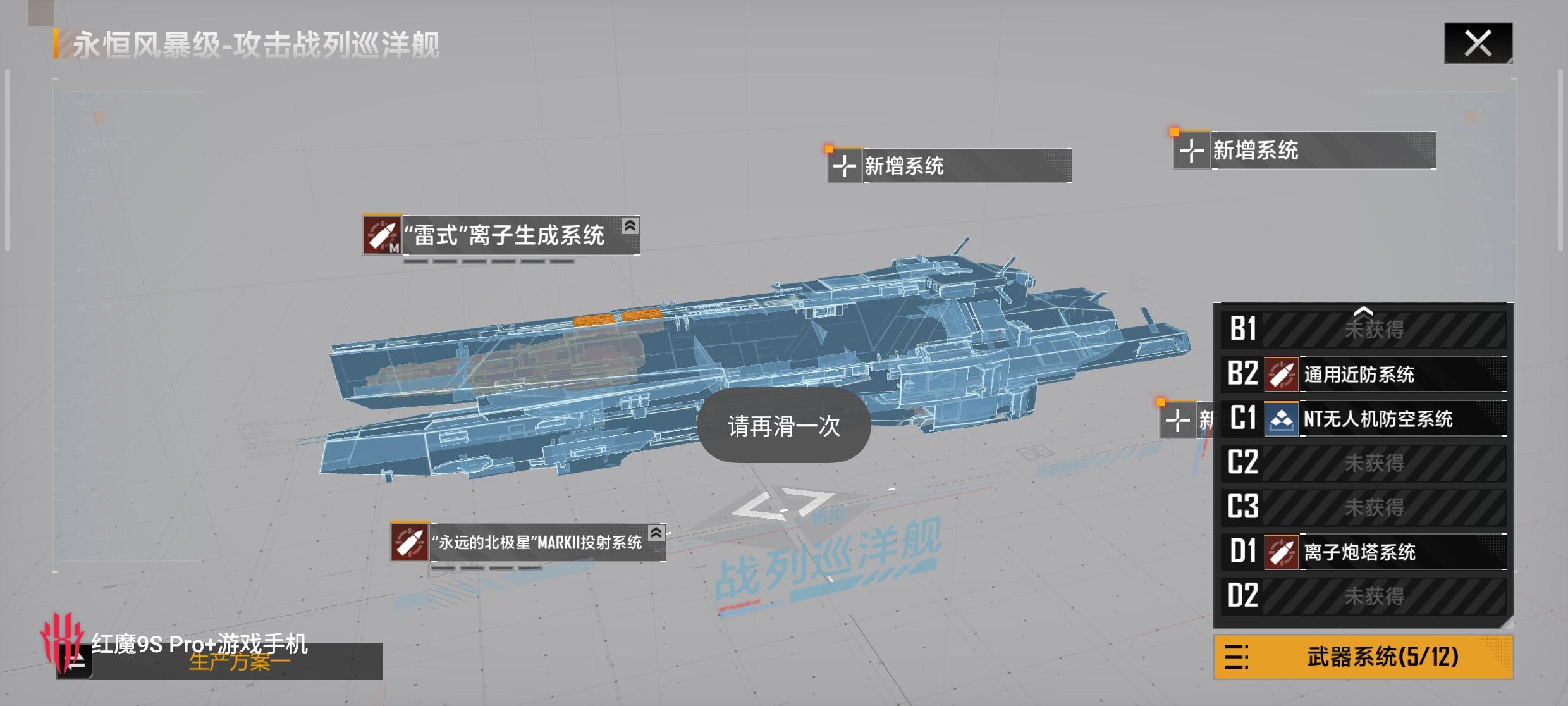Click the 雷式离子生成系统 weapon icon

point(382,235)
